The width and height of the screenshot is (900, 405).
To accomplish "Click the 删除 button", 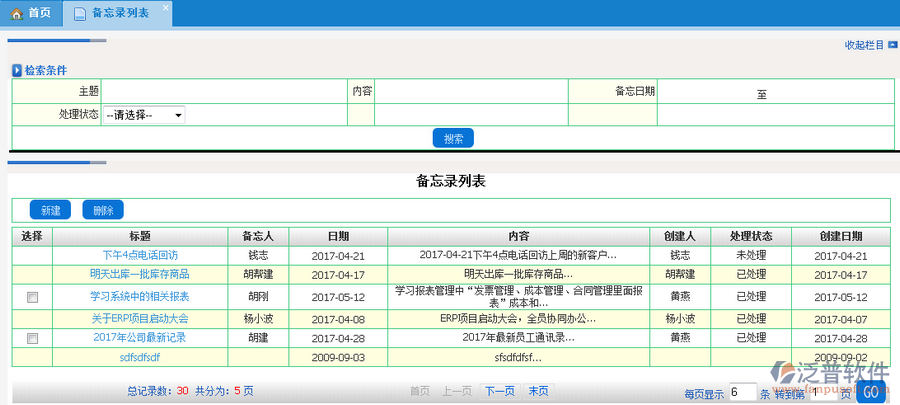I will [103, 210].
